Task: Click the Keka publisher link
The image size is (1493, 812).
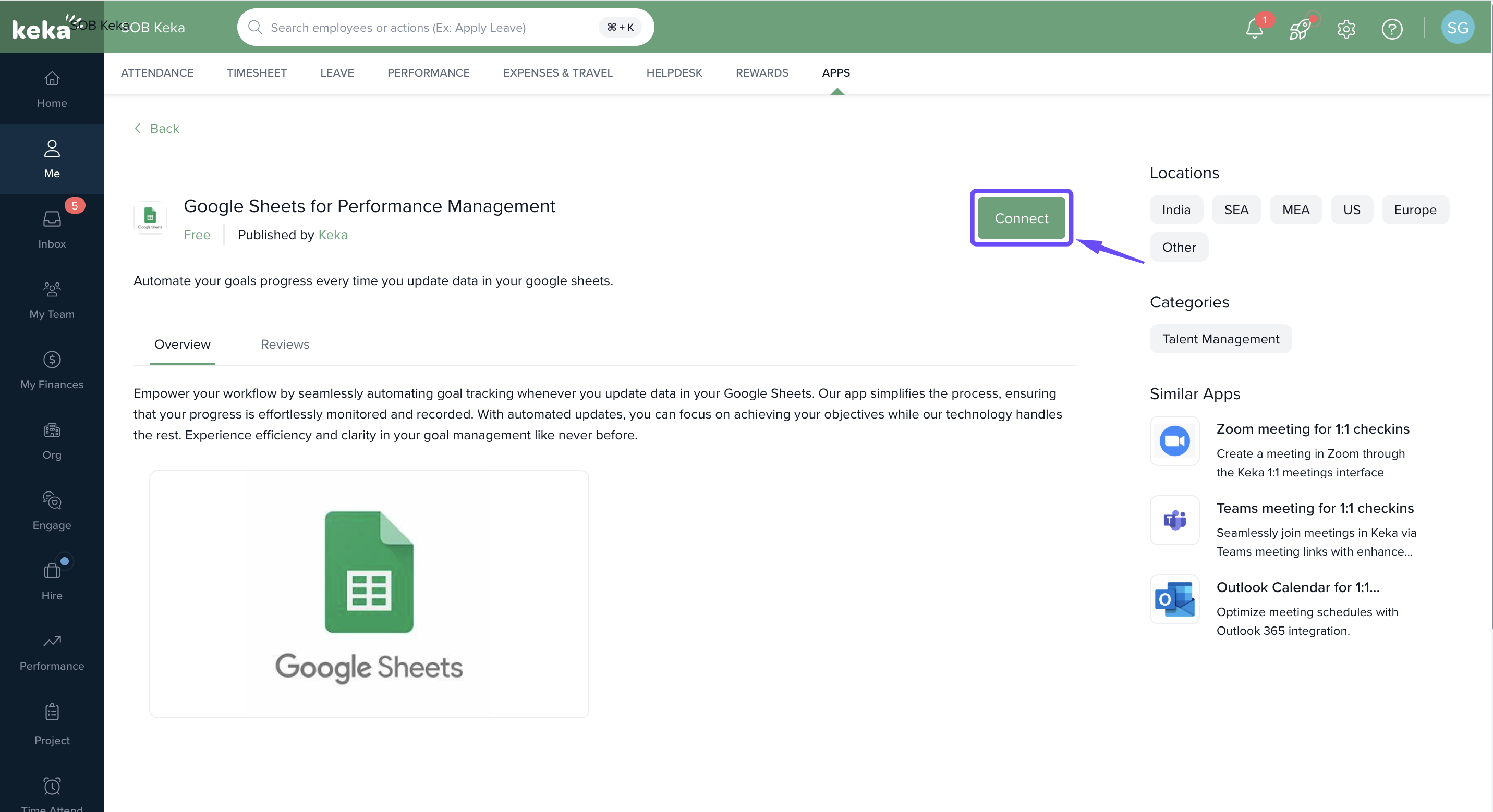Action: 333,235
